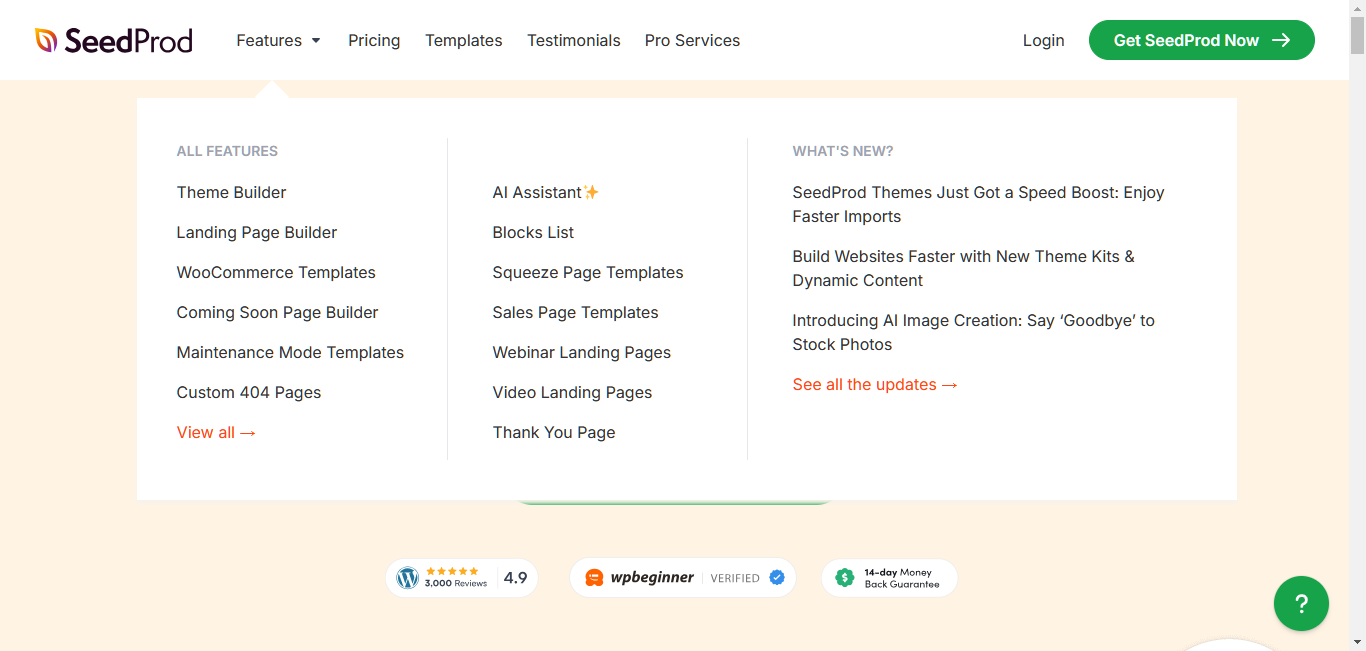The width and height of the screenshot is (1366, 651).
Task: Select Pro Services in the header
Action: (x=692, y=40)
